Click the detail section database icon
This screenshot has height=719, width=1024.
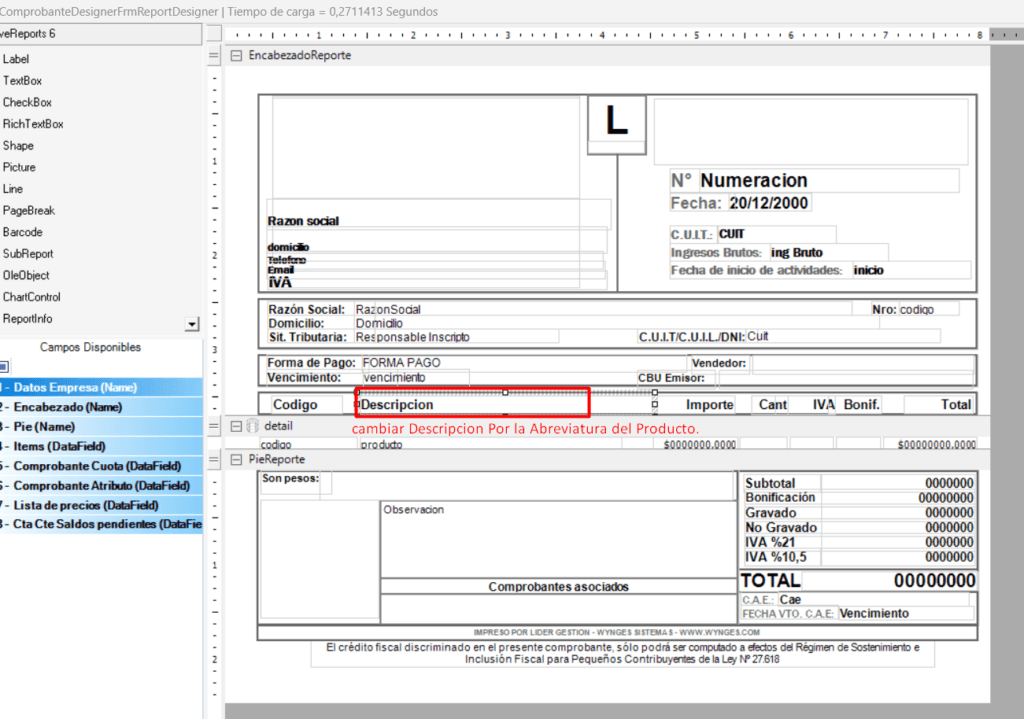(252, 426)
